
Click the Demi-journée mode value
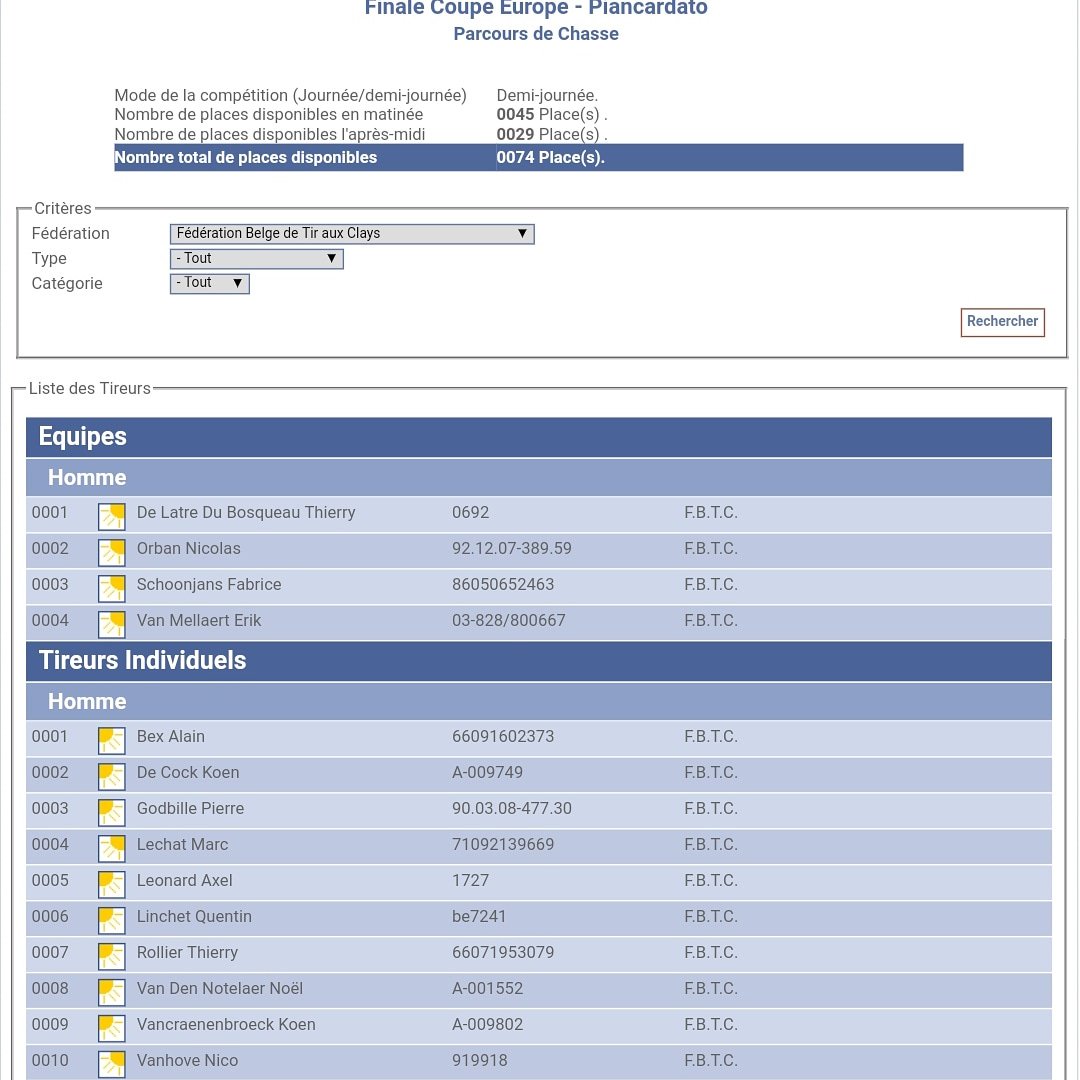tap(547, 95)
